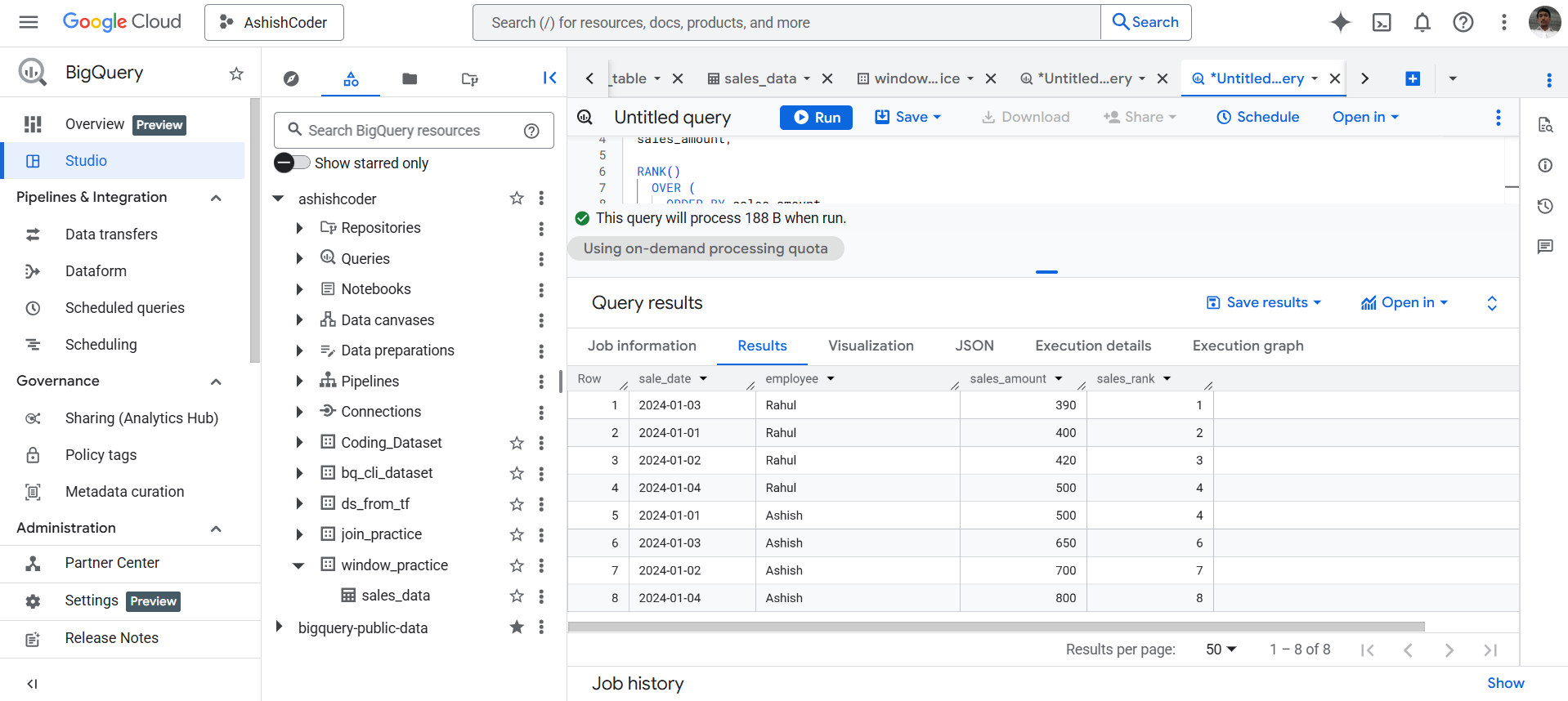Image resolution: width=1568 pixels, height=701 pixels.
Task: Star the ashishcoder project
Action: pyautogui.click(x=517, y=199)
